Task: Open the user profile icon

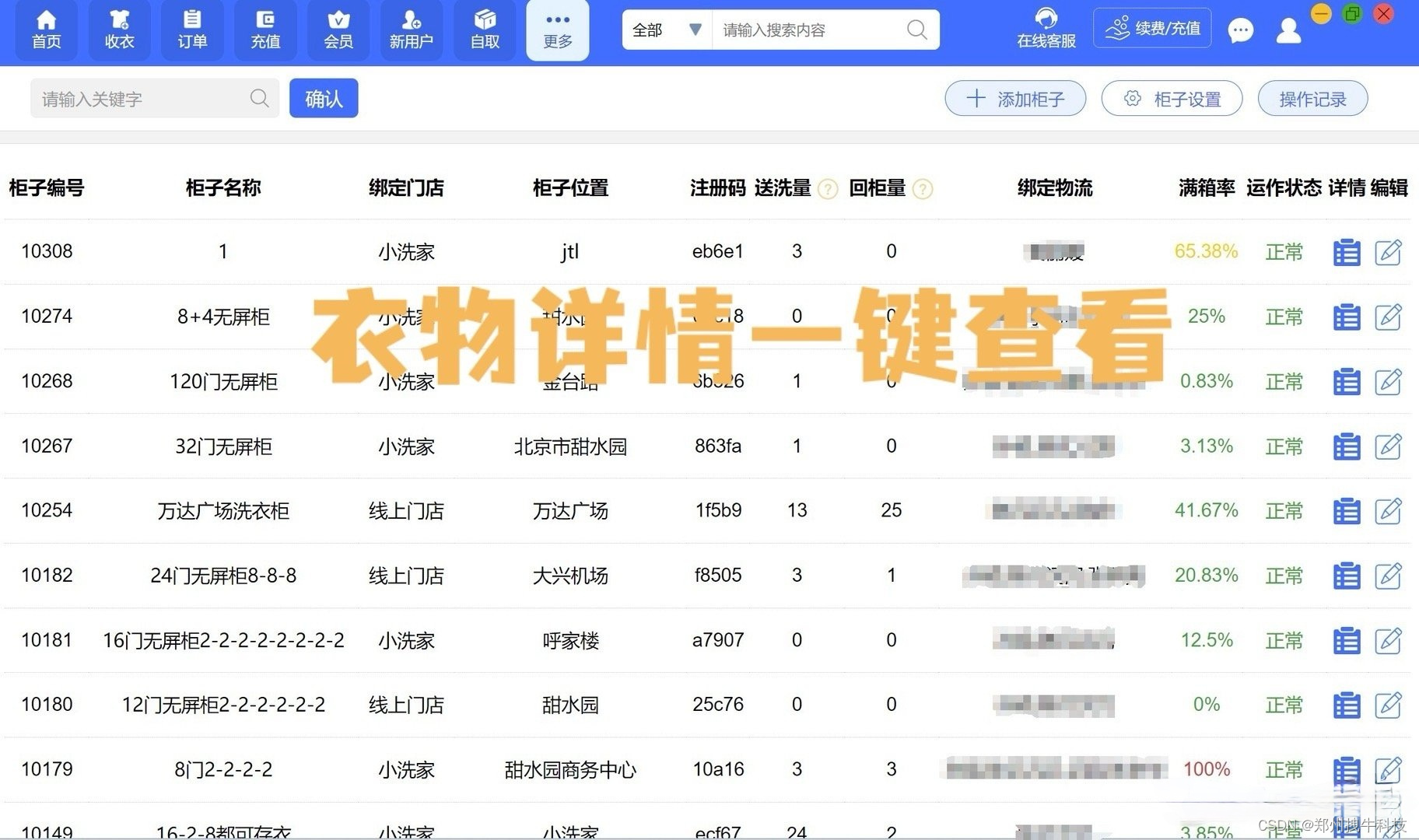Action: (x=1288, y=30)
